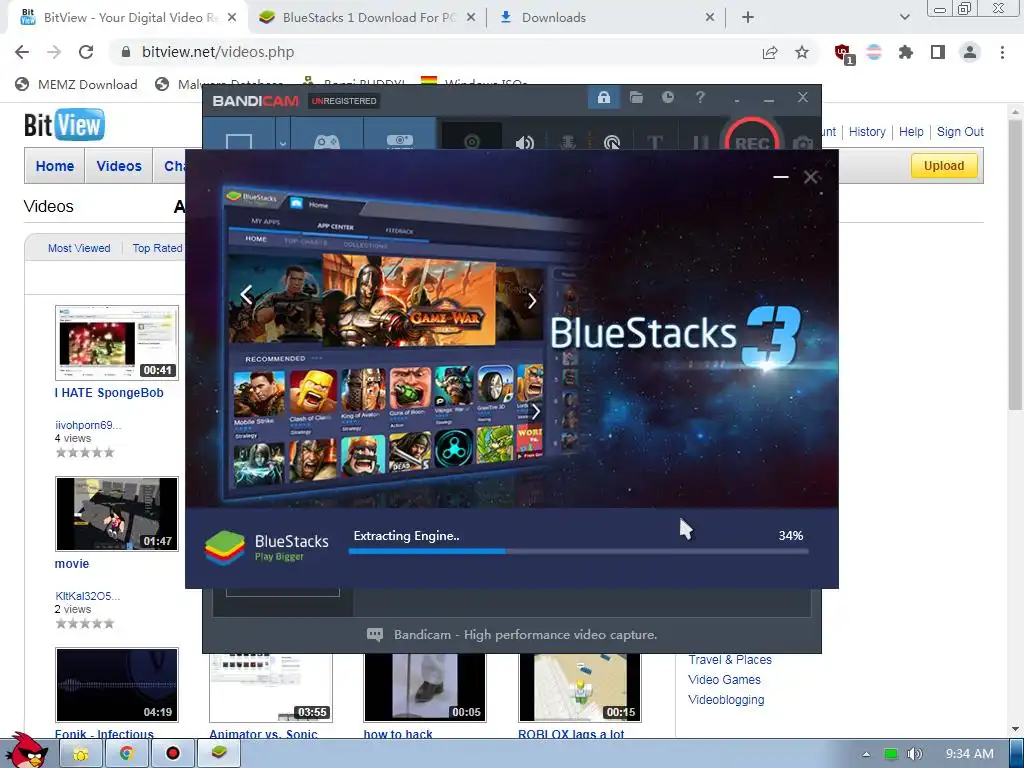Open Video Games category
Viewport: 1024px width, 768px height.
(x=724, y=679)
